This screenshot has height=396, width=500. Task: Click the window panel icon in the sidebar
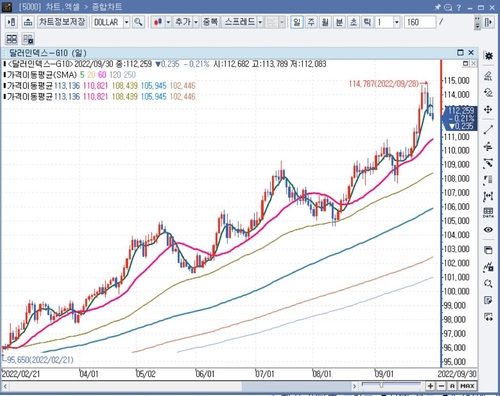tap(488, 250)
